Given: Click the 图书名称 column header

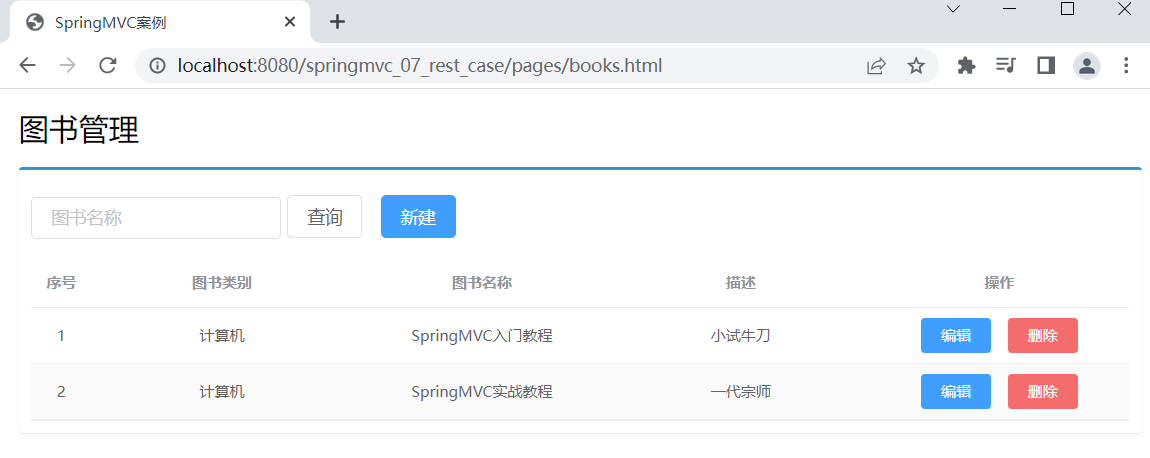Looking at the screenshot, I should (482, 283).
